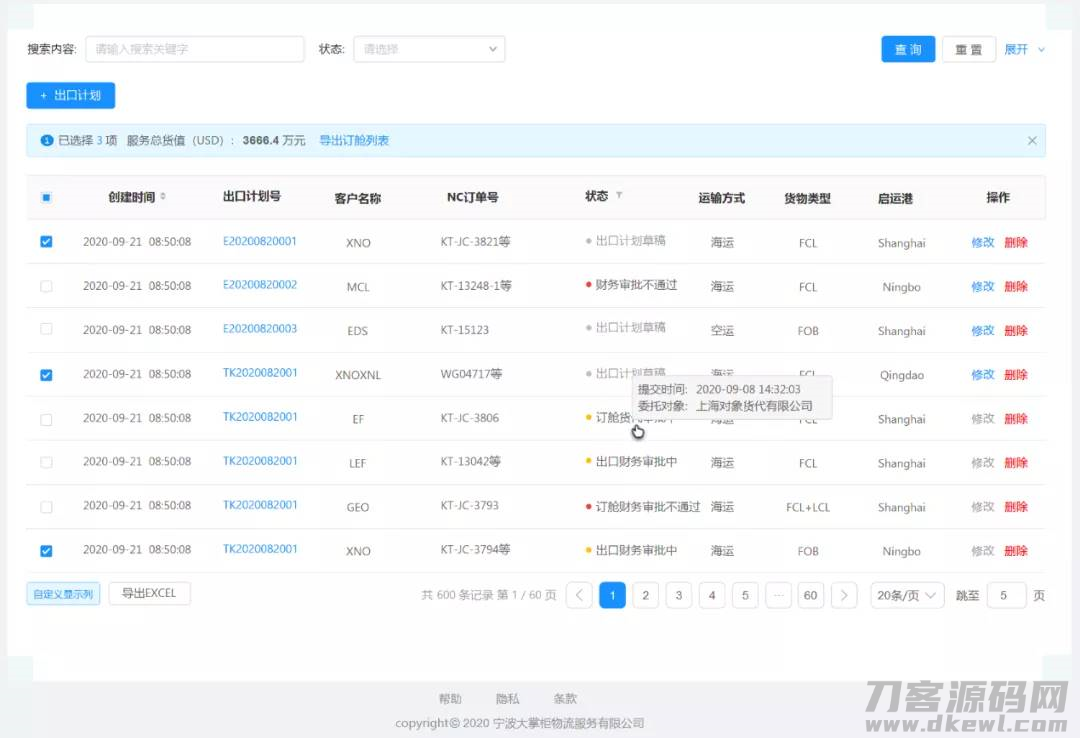
Task: Click the 自定义显示列 button
Action: pyautogui.click(x=63, y=593)
